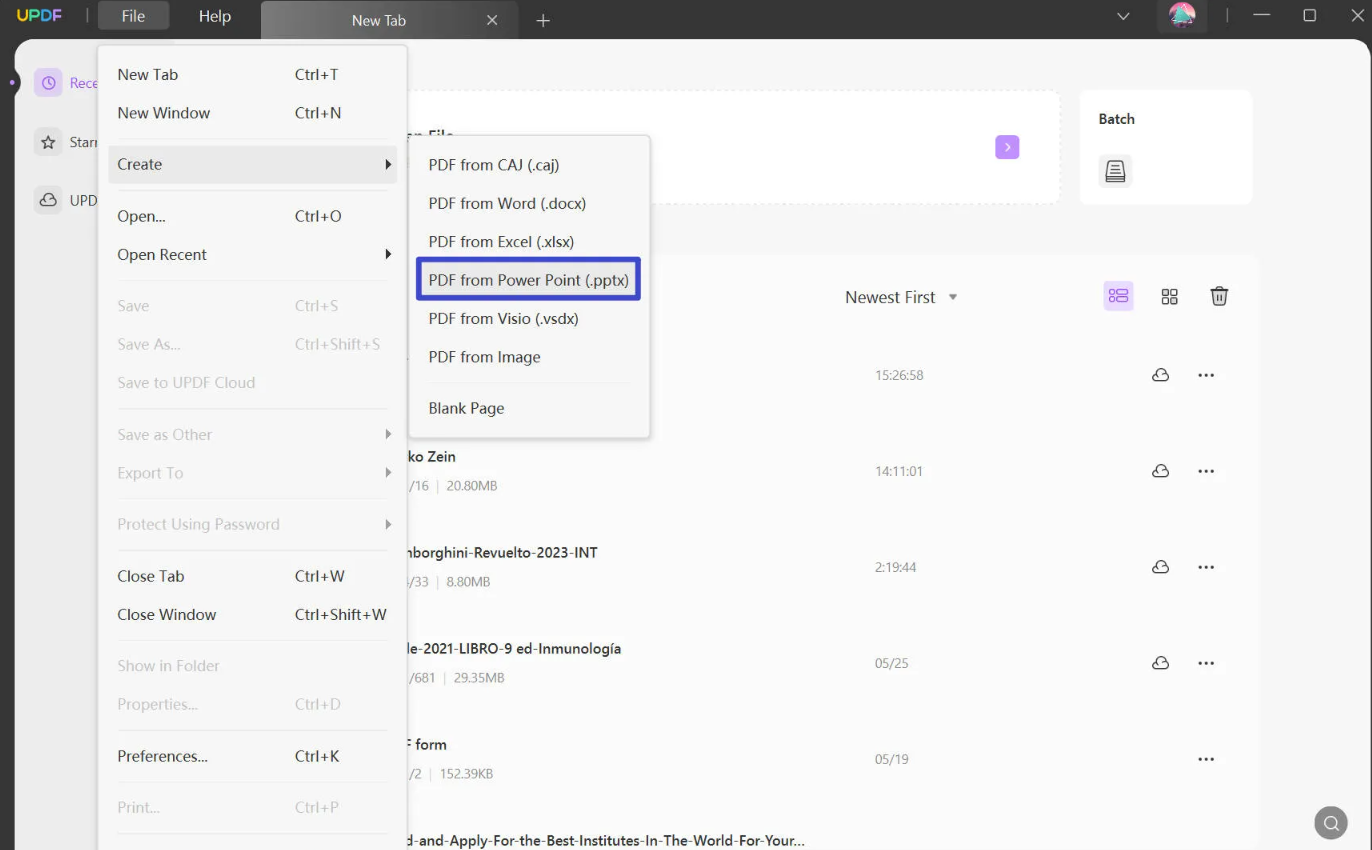Choose PDF from Word (.docx)
Viewport: 1372px width, 850px height.
click(507, 203)
